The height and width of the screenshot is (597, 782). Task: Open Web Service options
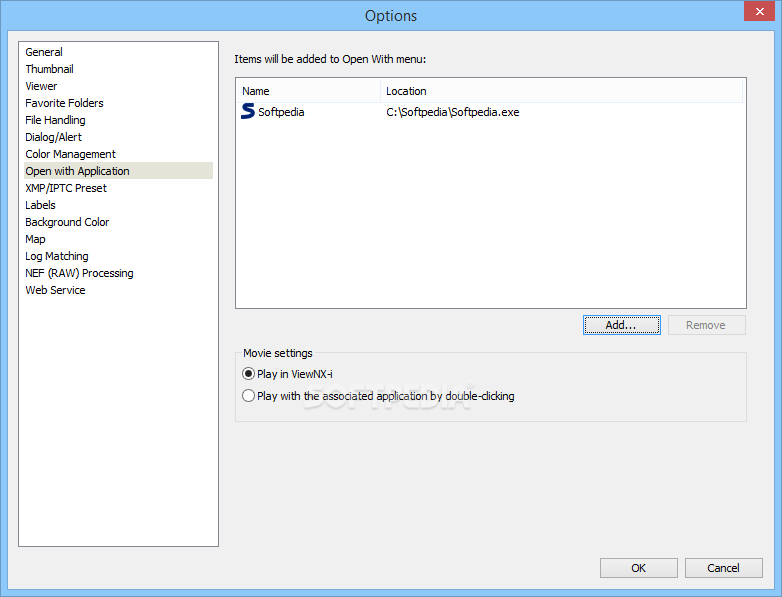tap(55, 289)
